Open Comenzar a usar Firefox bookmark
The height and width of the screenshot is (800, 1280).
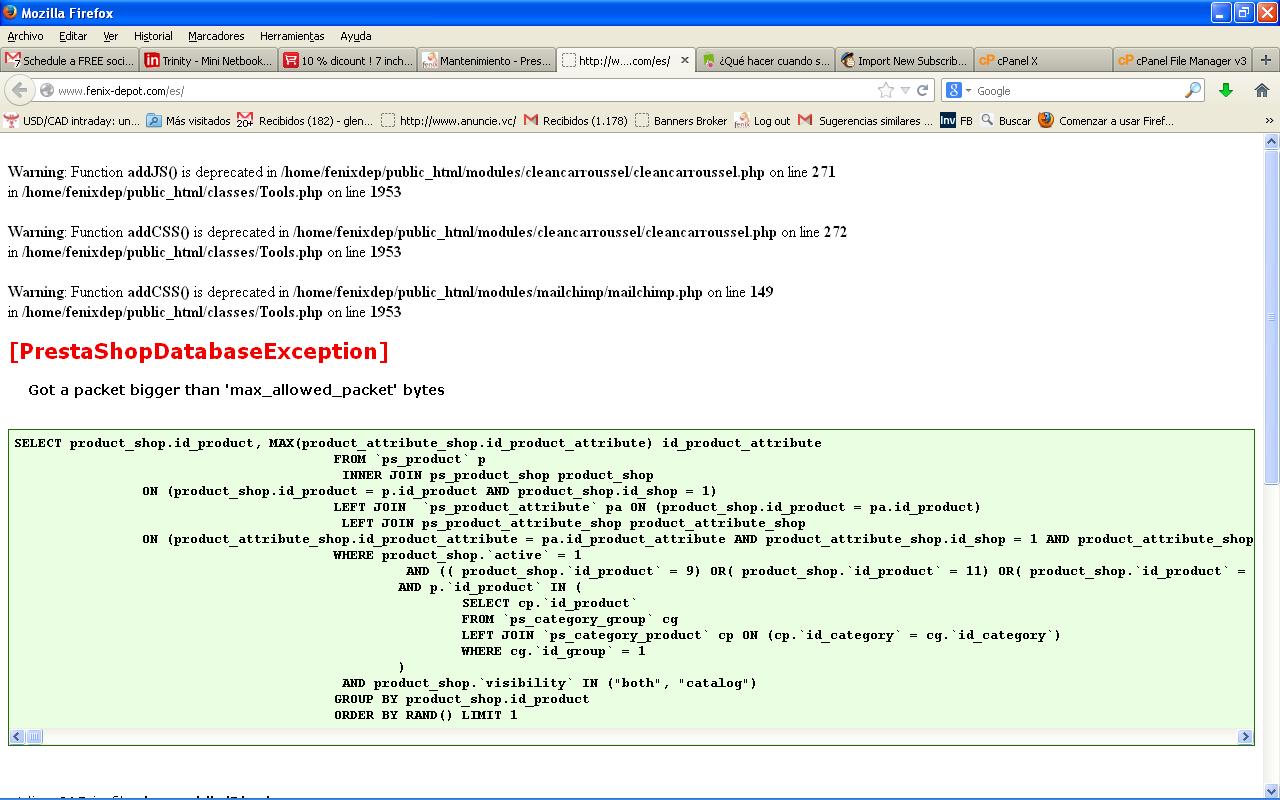tap(1106, 121)
